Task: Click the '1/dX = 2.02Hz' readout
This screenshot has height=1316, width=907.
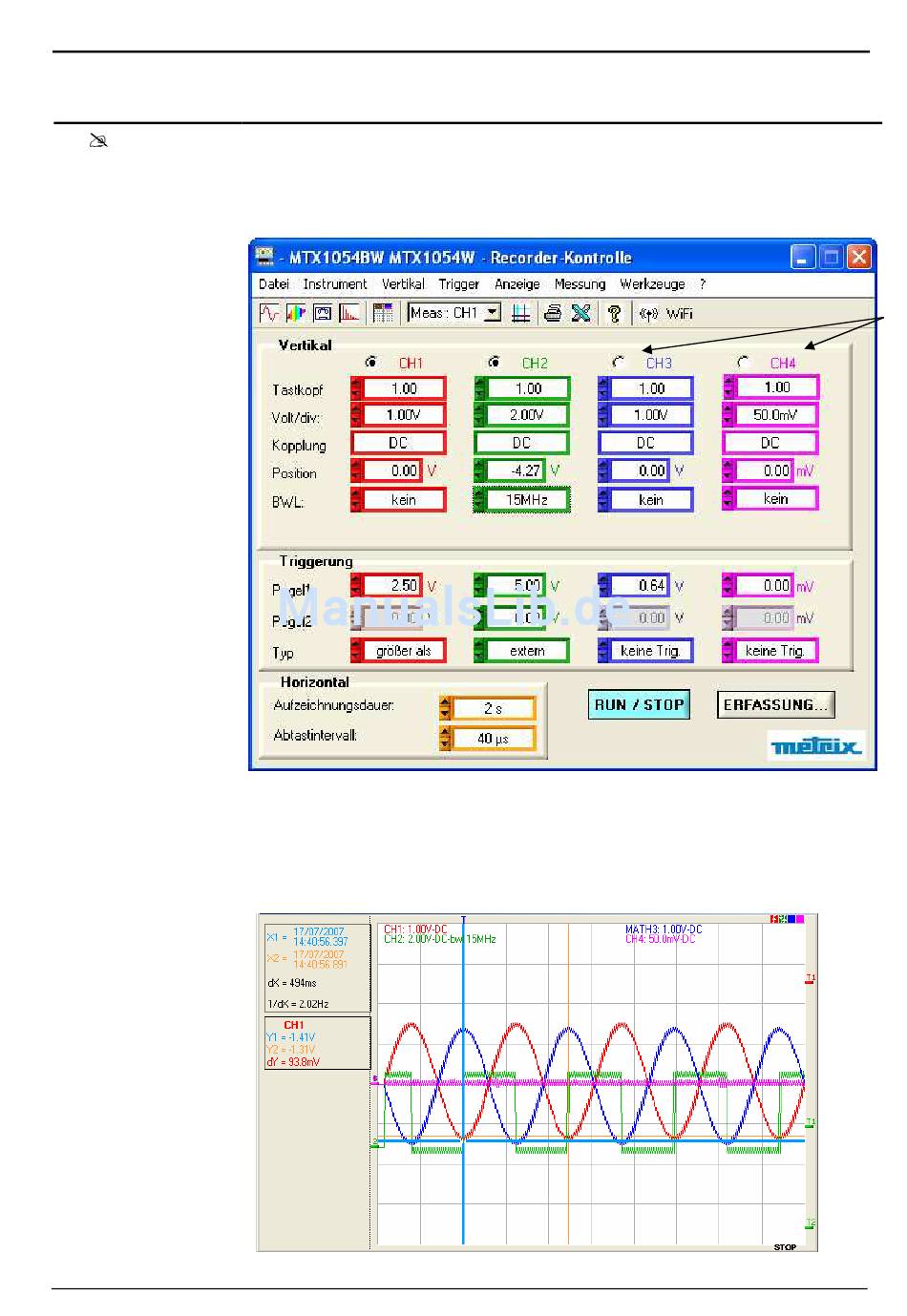Action: click(x=298, y=1004)
